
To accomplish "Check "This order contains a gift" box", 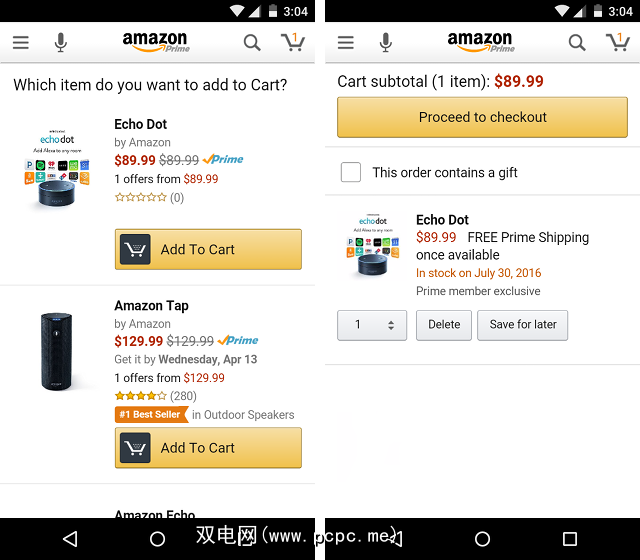I will (351, 172).
